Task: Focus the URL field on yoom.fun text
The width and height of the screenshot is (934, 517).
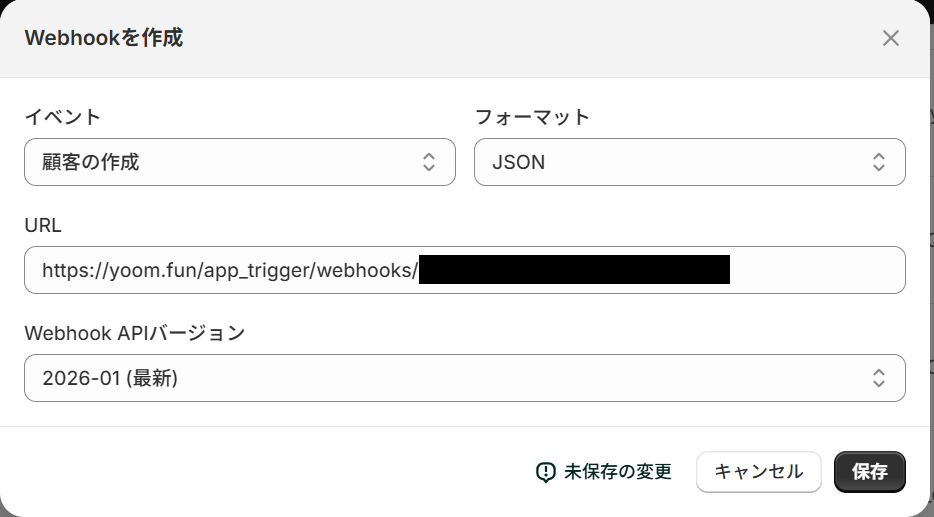Action: coord(230,270)
